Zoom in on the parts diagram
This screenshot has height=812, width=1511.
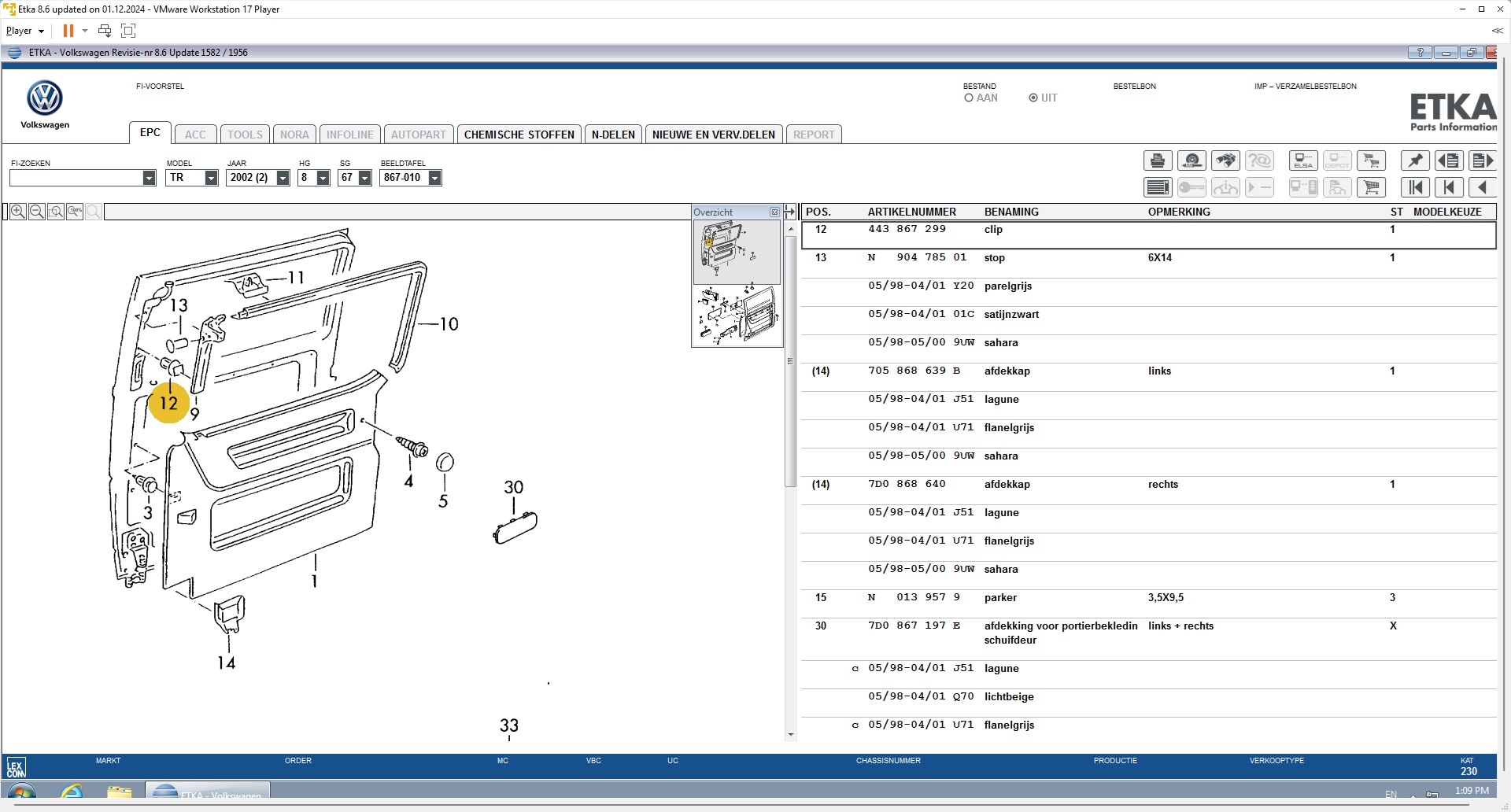pos(17,212)
